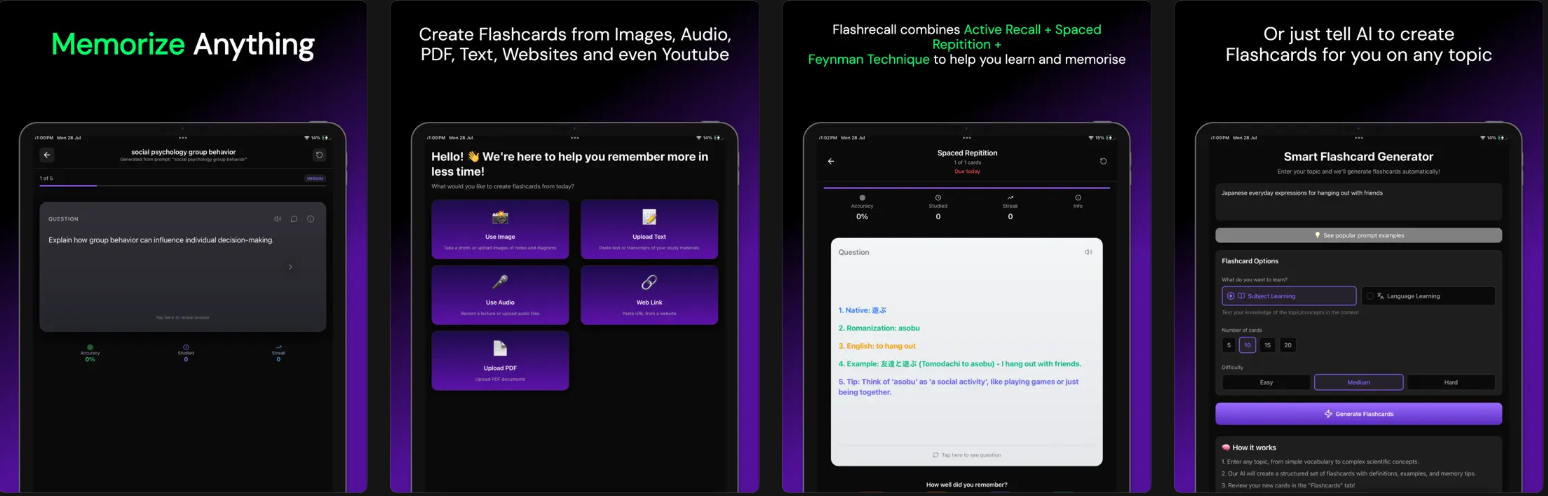Open multitasking dots on Smart Flashcard Generator iPad
This screenshot has height=496, width=1548.
tap(1358, 137)
